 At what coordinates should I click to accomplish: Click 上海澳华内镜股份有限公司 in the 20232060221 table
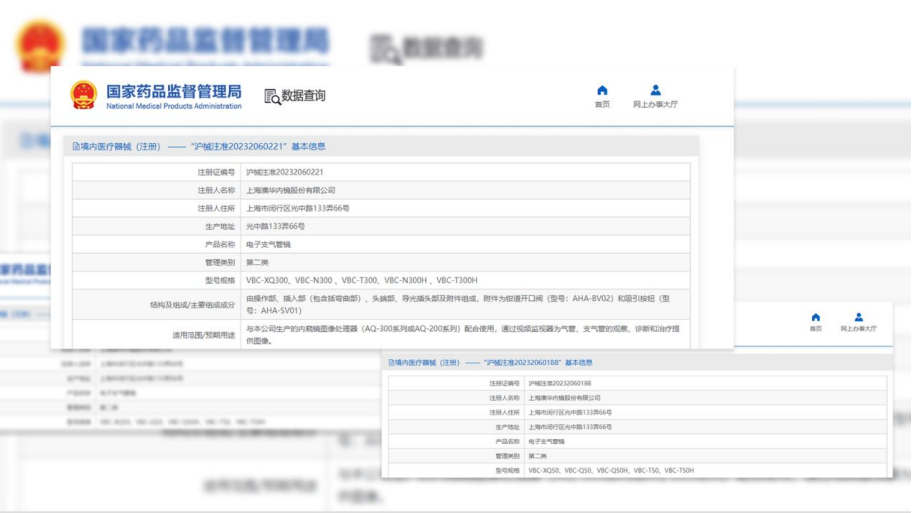291,190
